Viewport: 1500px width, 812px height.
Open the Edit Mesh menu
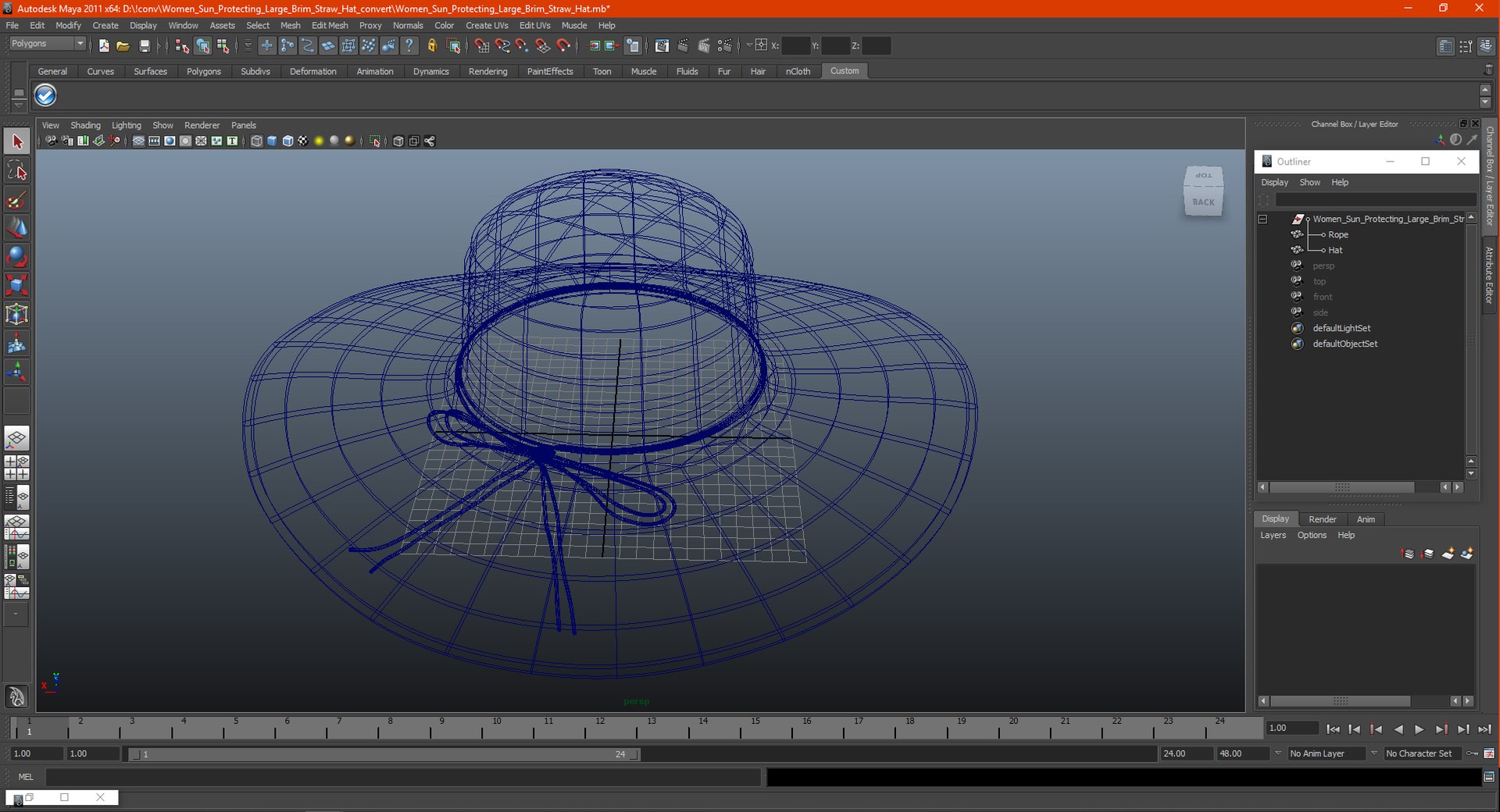point(330,25)
